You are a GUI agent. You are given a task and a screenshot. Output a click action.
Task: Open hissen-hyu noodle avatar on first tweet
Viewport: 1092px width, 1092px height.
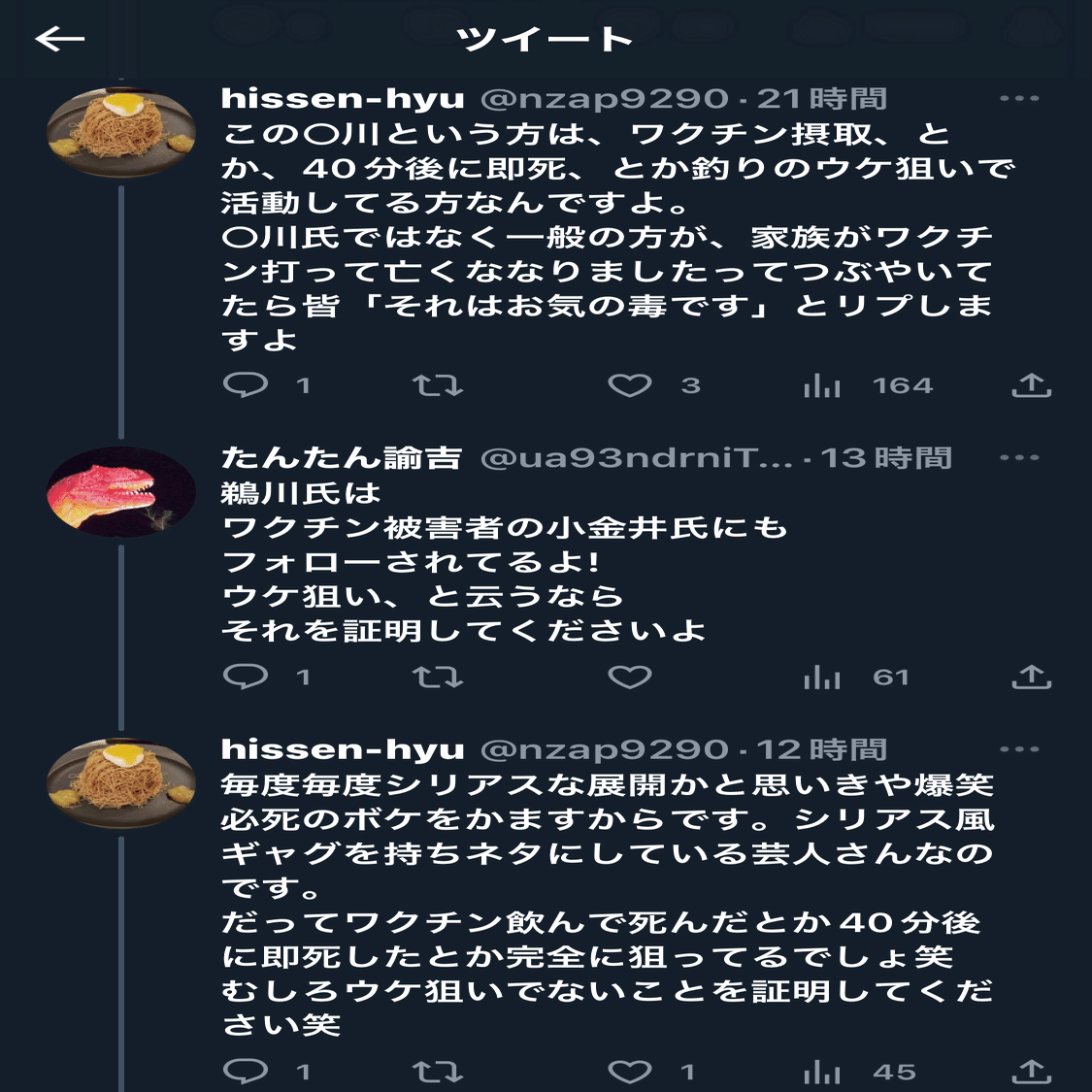[121, 132]
